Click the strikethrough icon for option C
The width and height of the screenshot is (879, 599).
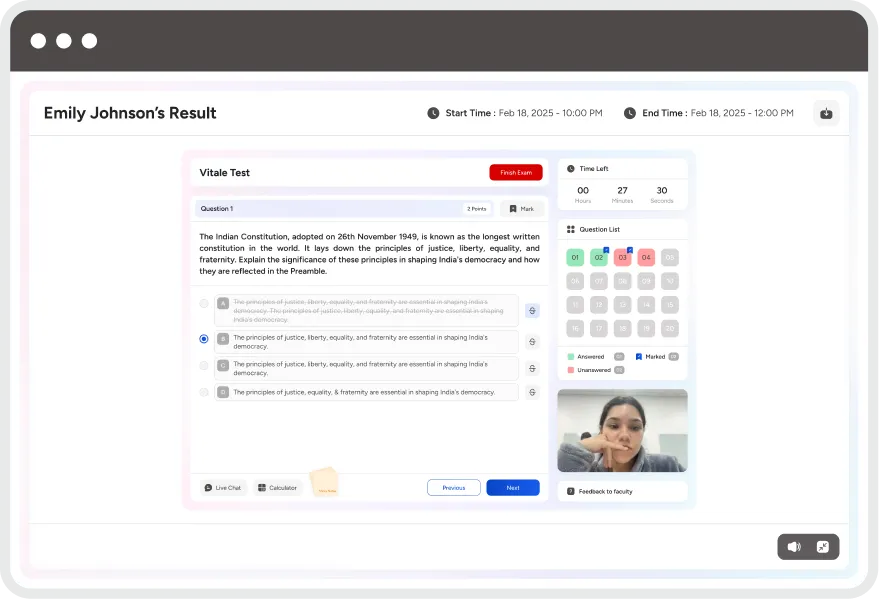532,368
